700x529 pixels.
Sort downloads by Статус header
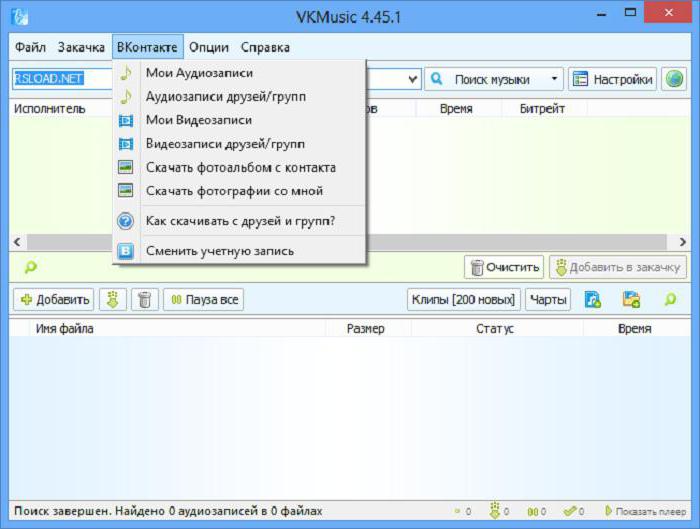pos(495,329)
